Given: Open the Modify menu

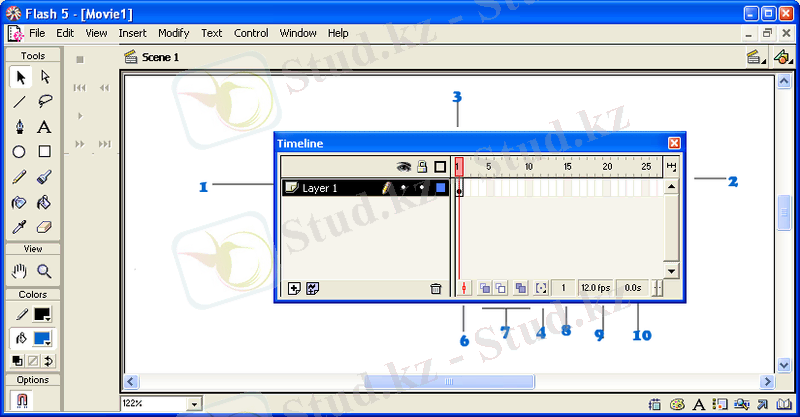Looking at the screenshot, I should [173, 33].
